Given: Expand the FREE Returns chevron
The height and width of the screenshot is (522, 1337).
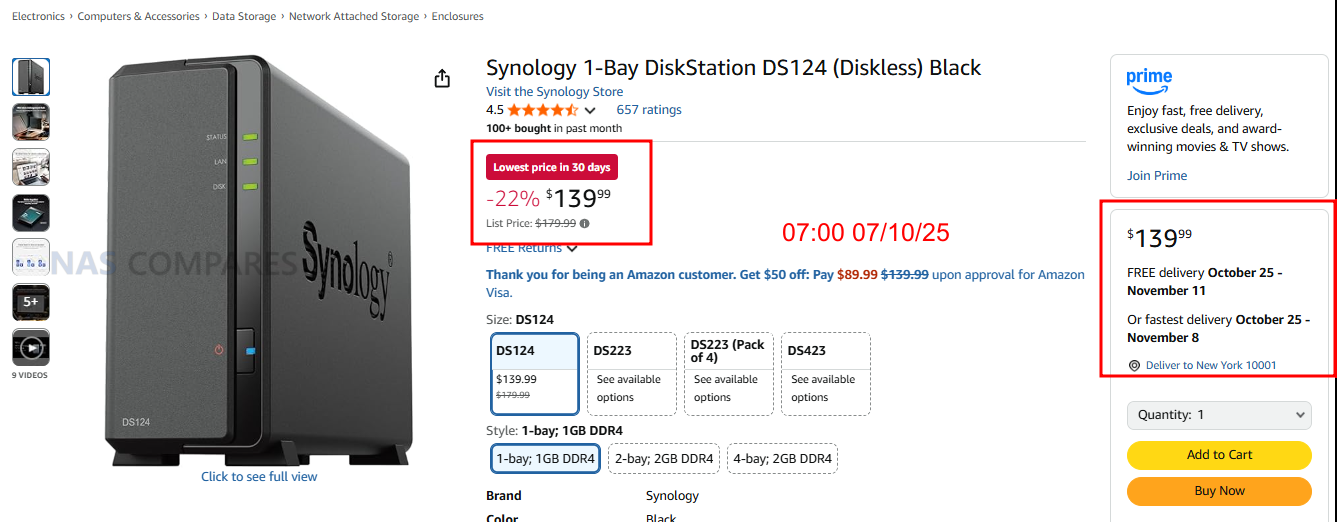Looking at the screenshot, I should tap(572, 249).
